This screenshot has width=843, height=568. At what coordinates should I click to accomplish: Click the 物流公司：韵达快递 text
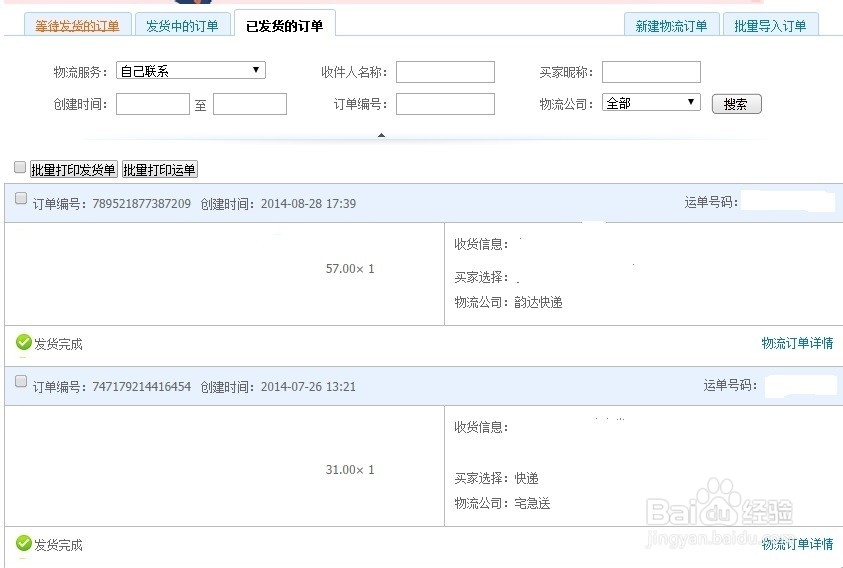click(509, 302)
